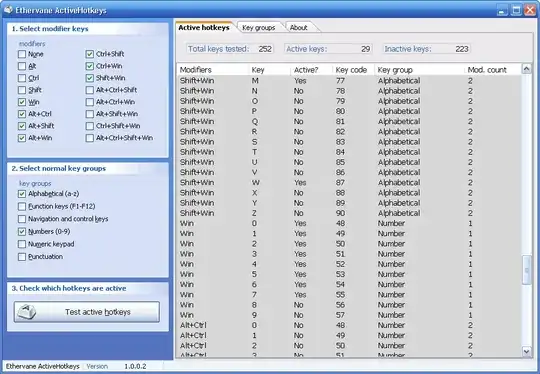Viewport: 540px width, 374px height.
Task: Minimize the ActiveHotkeys window
Action: coord(502,10)
